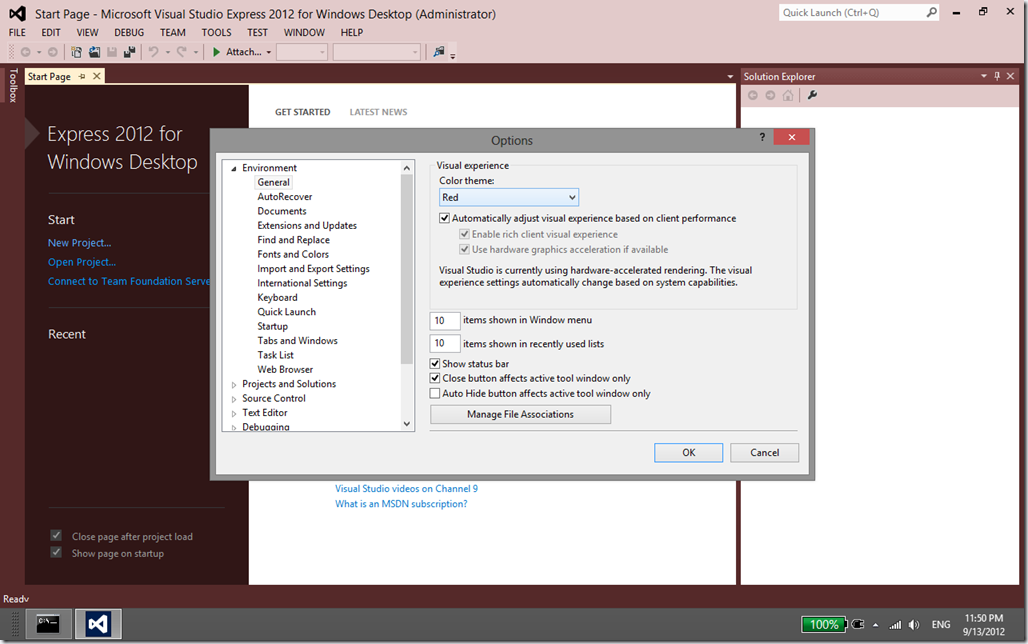Click the Redo toolbar icon
The image size is (1028, 644).
click(182, 52)
